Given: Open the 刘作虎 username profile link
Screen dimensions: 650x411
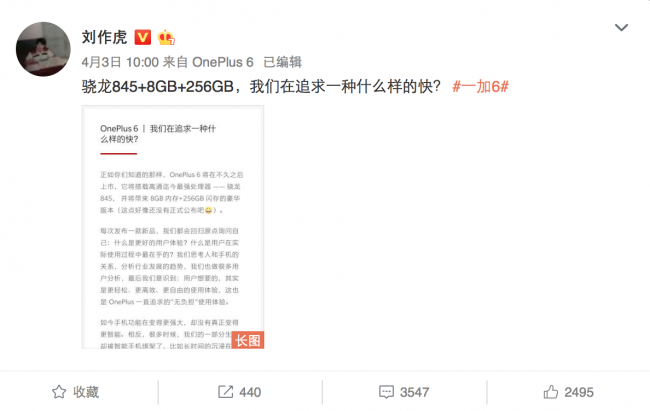Looking at the screenshot, I should pyautogui.click(x=104, y=37).
